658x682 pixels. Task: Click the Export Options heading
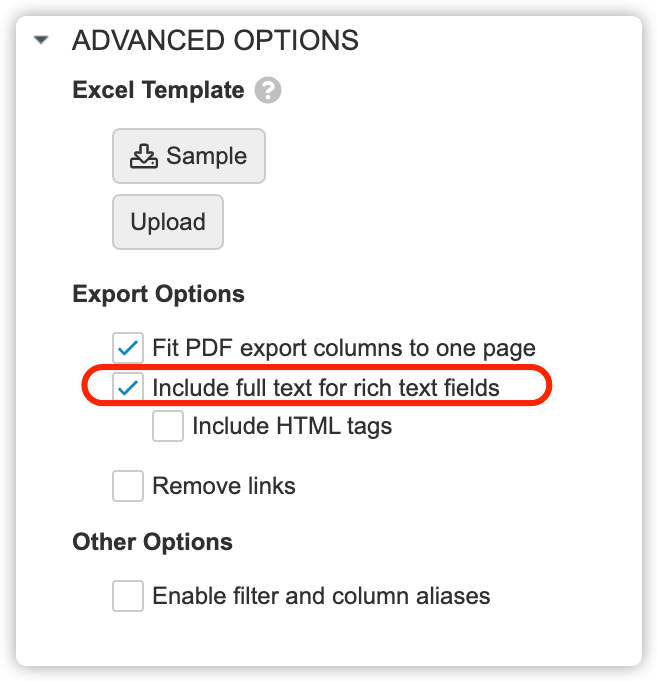click(x=158, y=295)
